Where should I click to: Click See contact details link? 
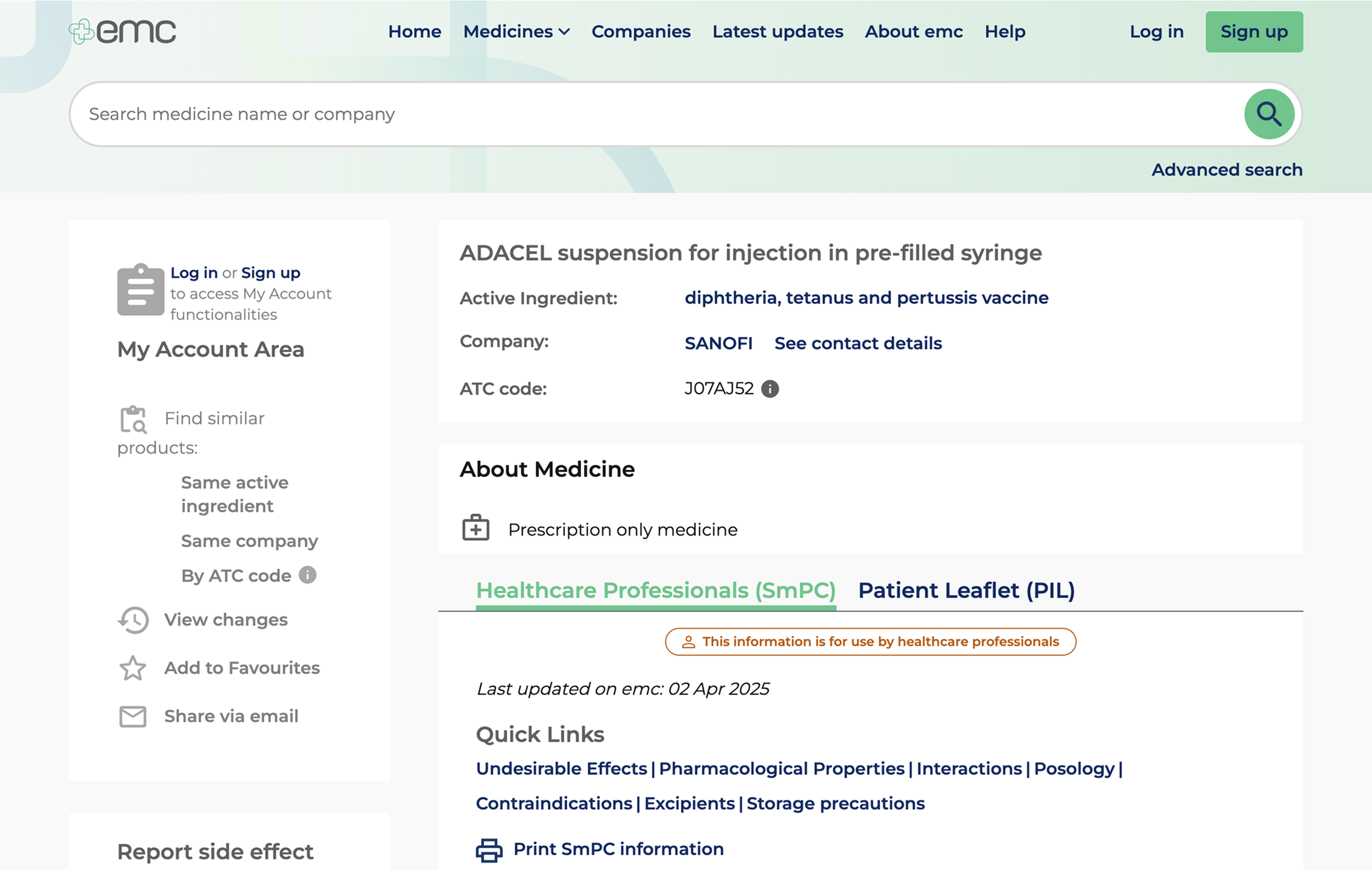click(x=857, y=343)
